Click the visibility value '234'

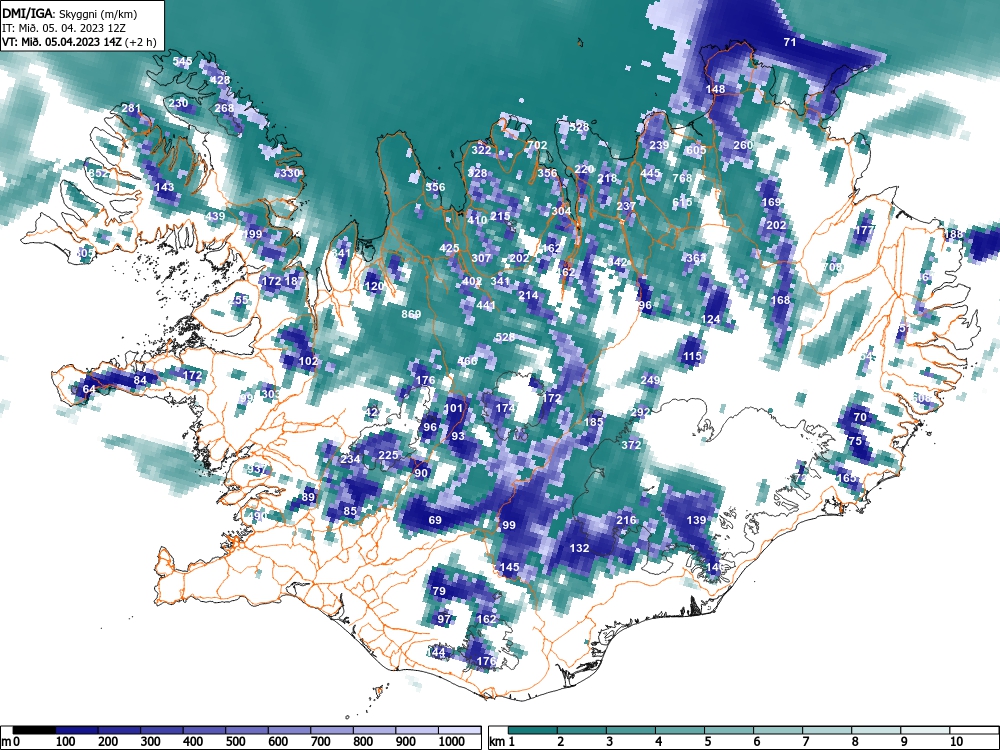[x=350, y=459]
